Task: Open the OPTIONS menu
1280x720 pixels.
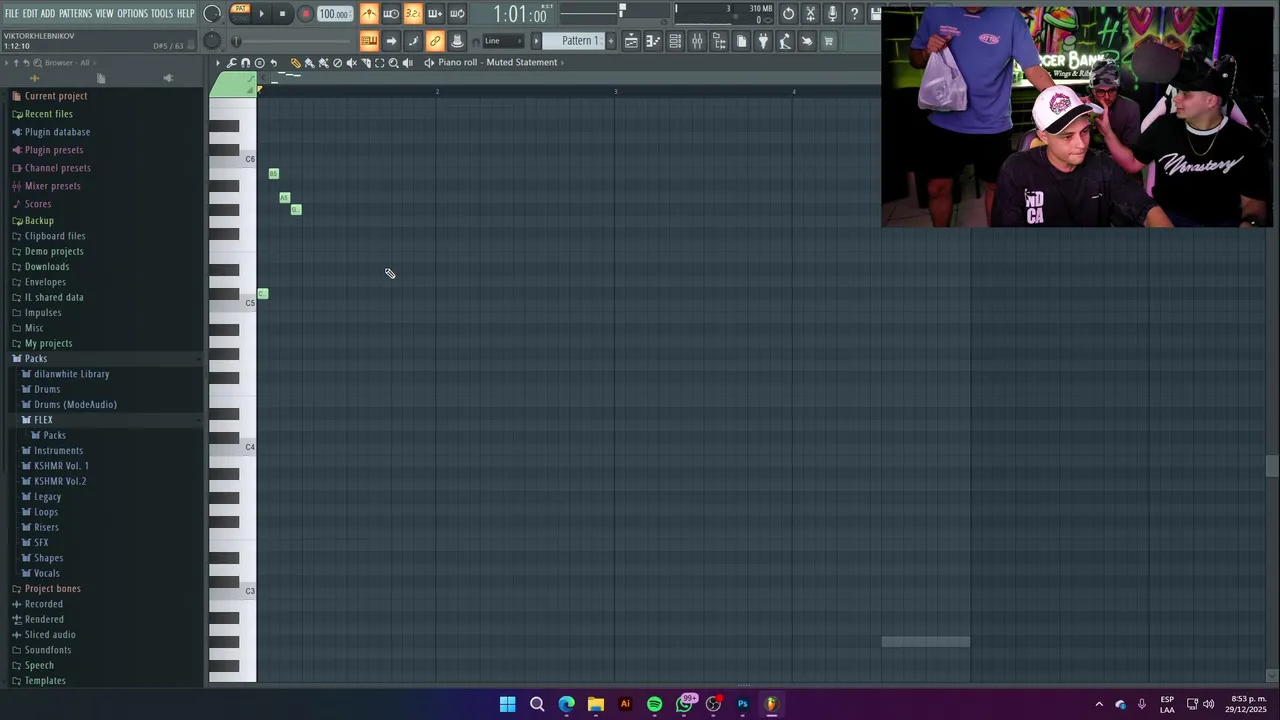Action: tap(132, 14)
